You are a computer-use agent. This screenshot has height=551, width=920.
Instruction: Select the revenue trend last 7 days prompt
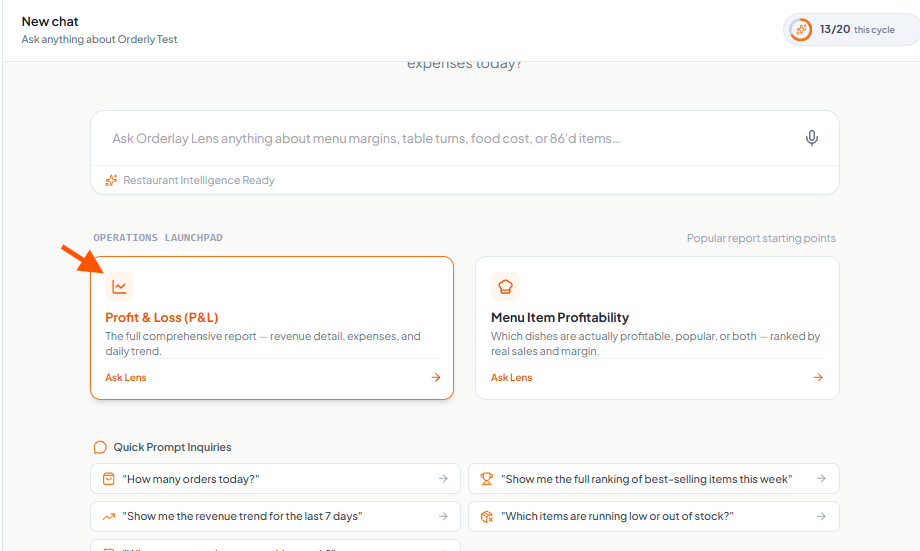click(x=275, y=516)
